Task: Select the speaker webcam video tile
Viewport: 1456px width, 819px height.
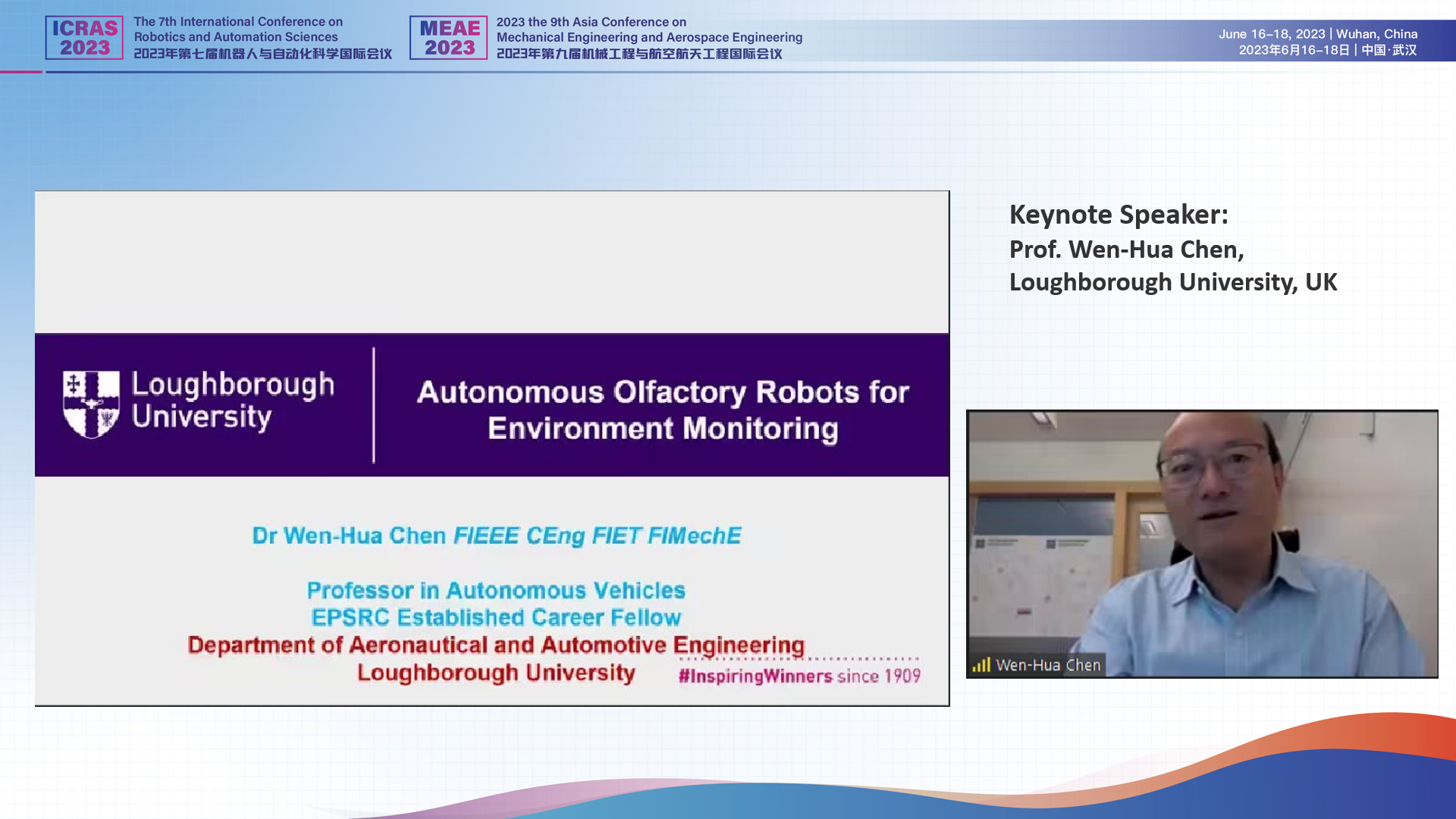Action: (1202, 544)
